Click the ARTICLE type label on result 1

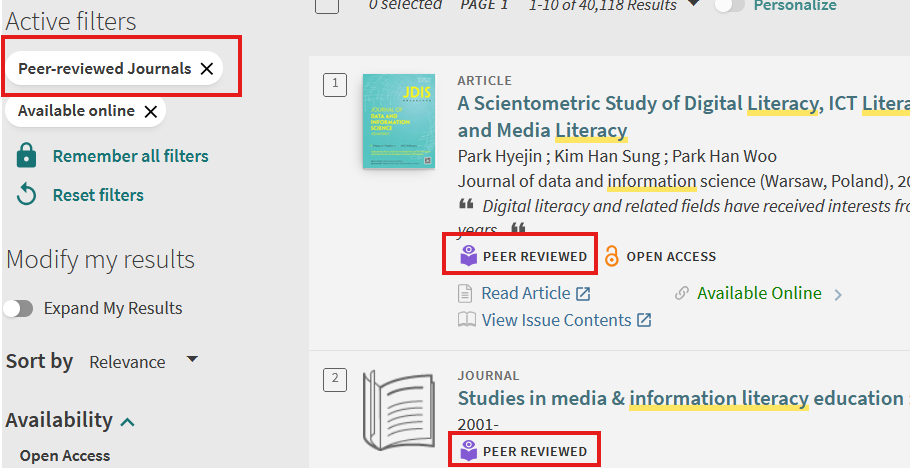click(x=485, y=81)
